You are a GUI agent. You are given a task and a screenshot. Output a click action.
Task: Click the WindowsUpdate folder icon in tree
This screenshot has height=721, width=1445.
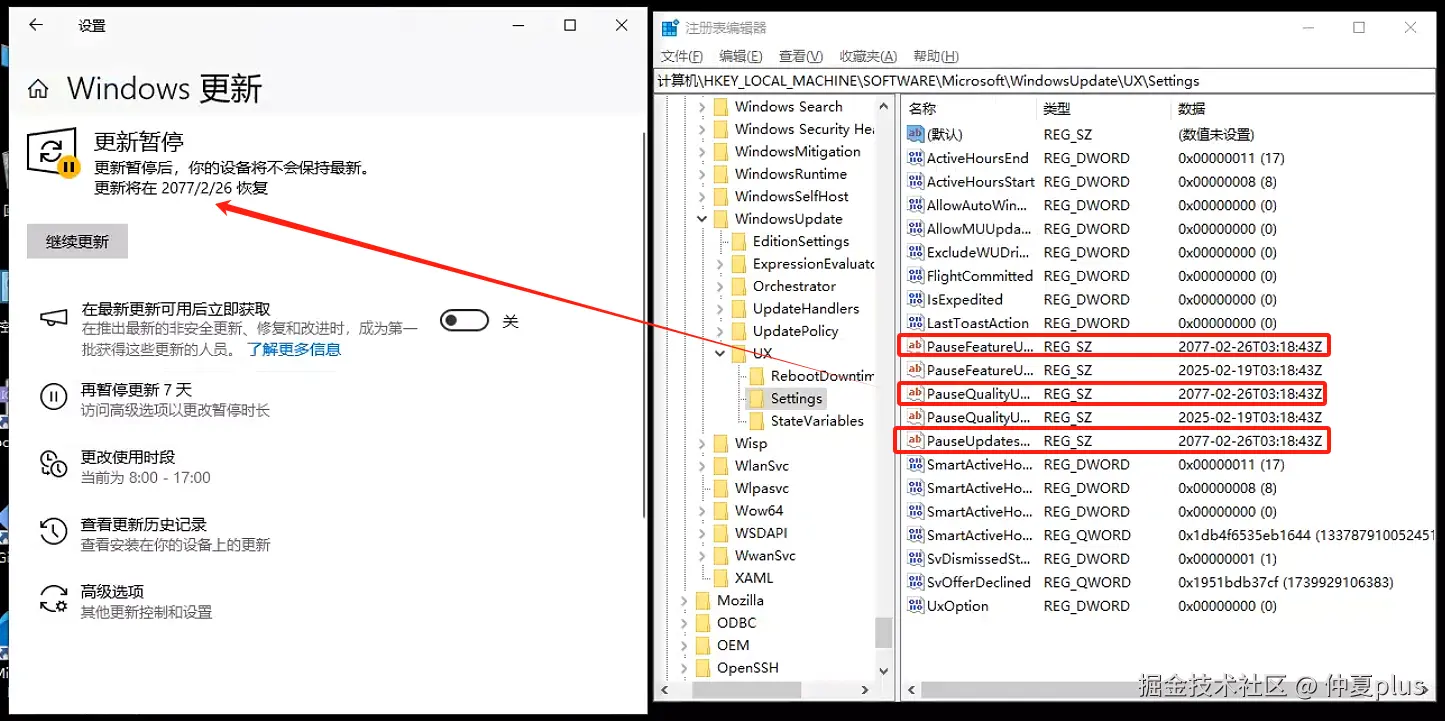[x=721, y=219]
